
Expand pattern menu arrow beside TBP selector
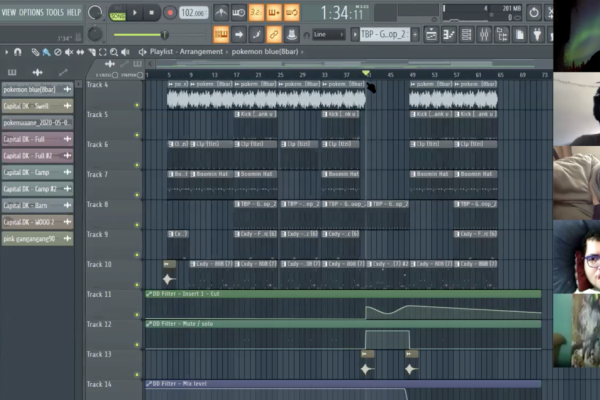coord(355,35)
